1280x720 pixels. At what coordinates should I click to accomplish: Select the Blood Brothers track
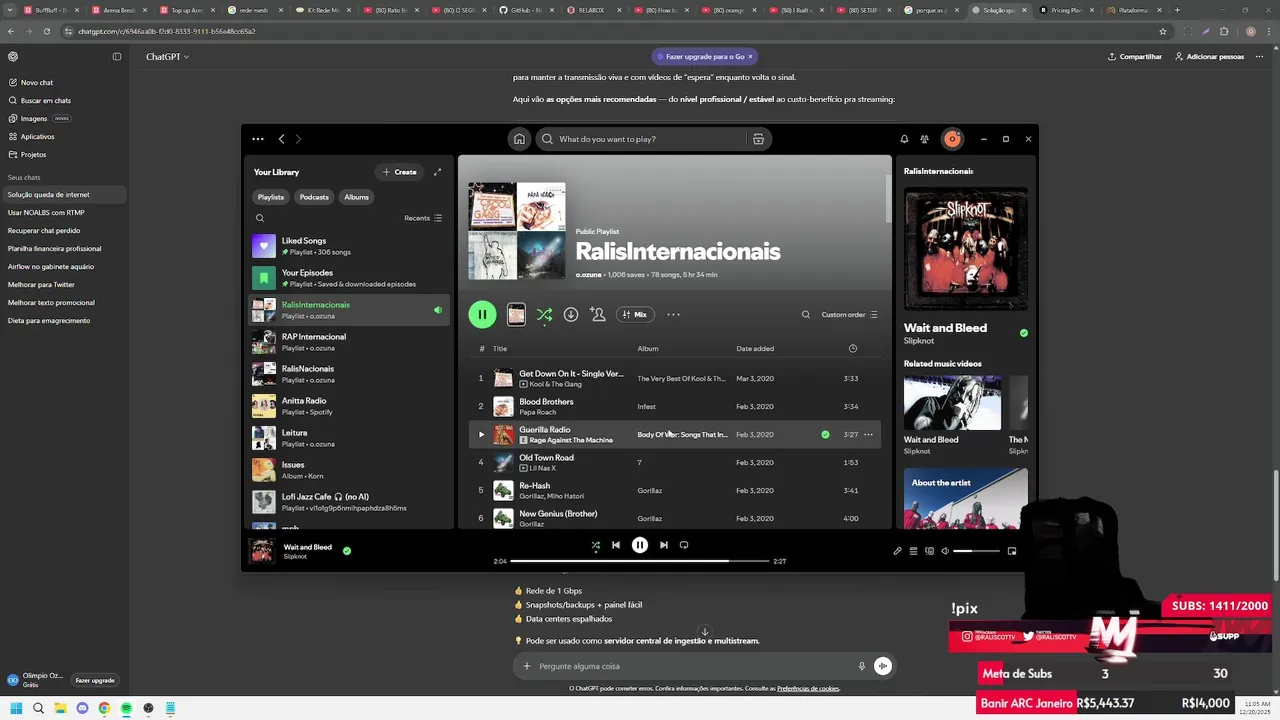[675, 406]
